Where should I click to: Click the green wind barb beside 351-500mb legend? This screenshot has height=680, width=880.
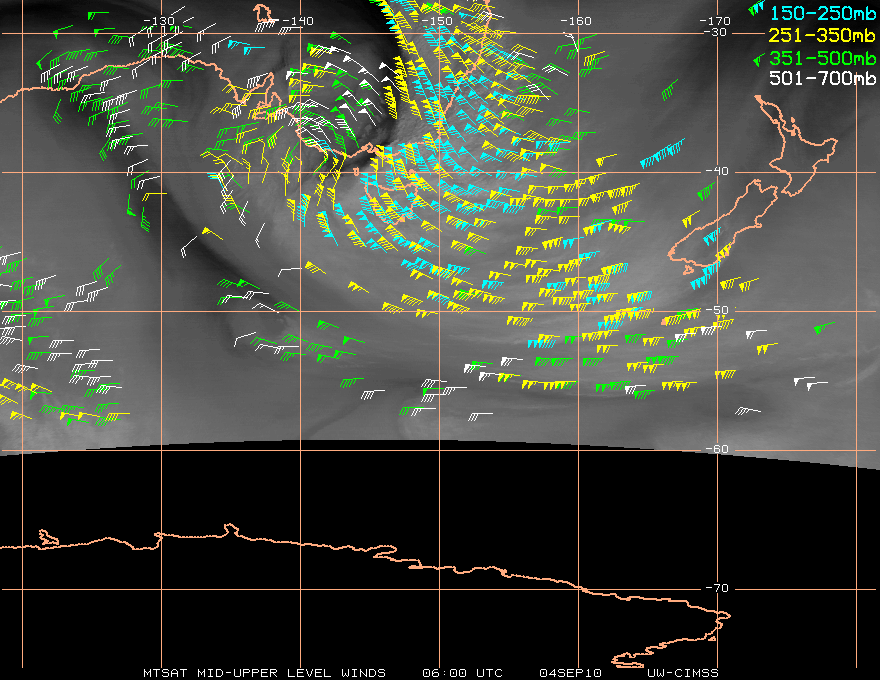758,58
